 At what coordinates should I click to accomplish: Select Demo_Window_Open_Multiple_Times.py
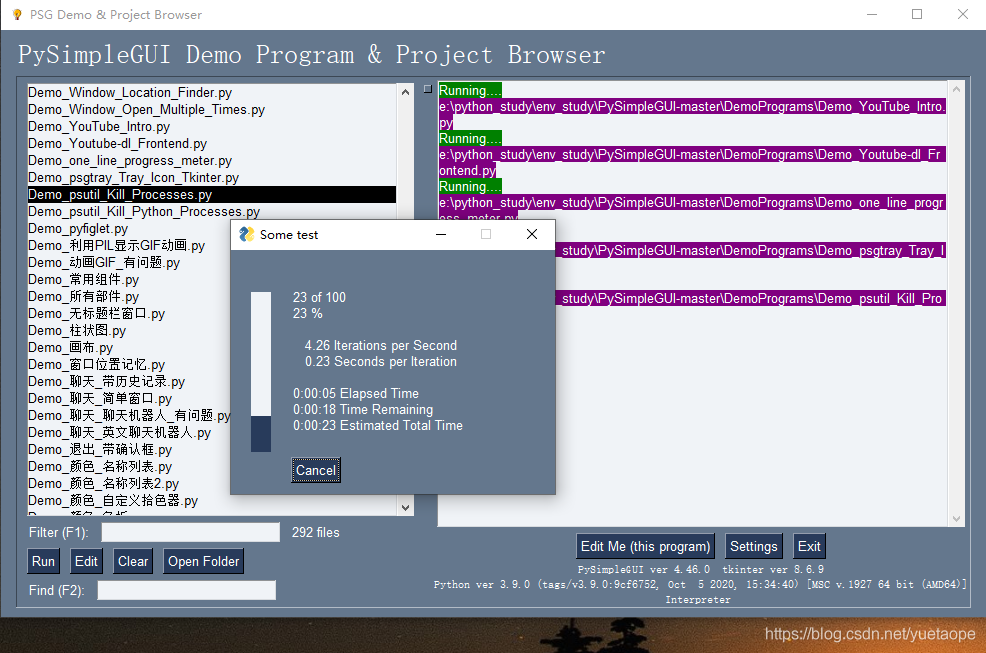[212, 109]
